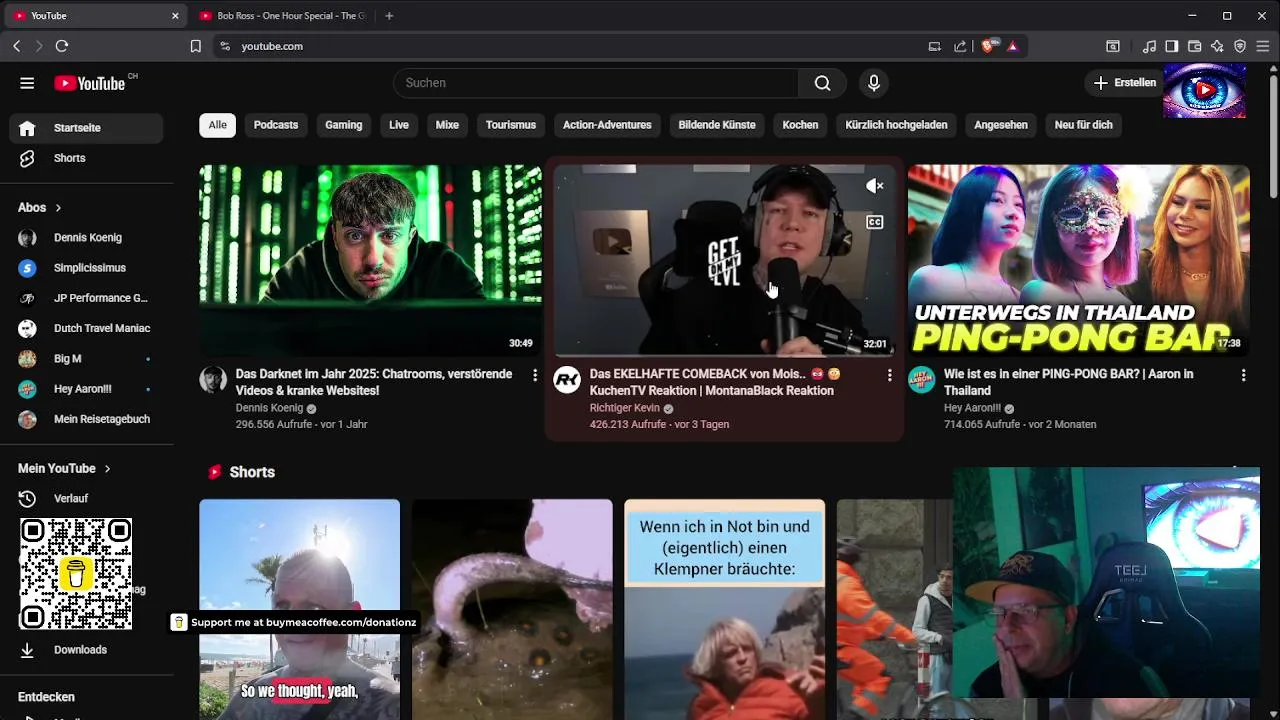Click the share icon in address bar

[961, 46]
